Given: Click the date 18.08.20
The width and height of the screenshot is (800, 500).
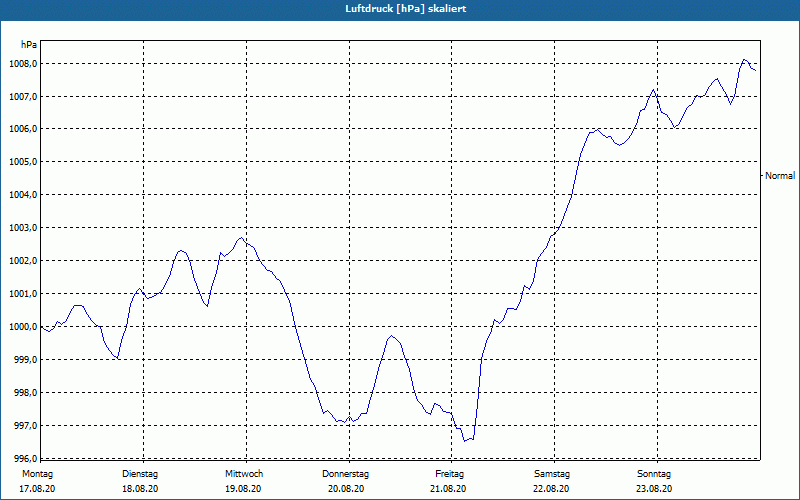Looking at the screenshot, I should (140, 489).
